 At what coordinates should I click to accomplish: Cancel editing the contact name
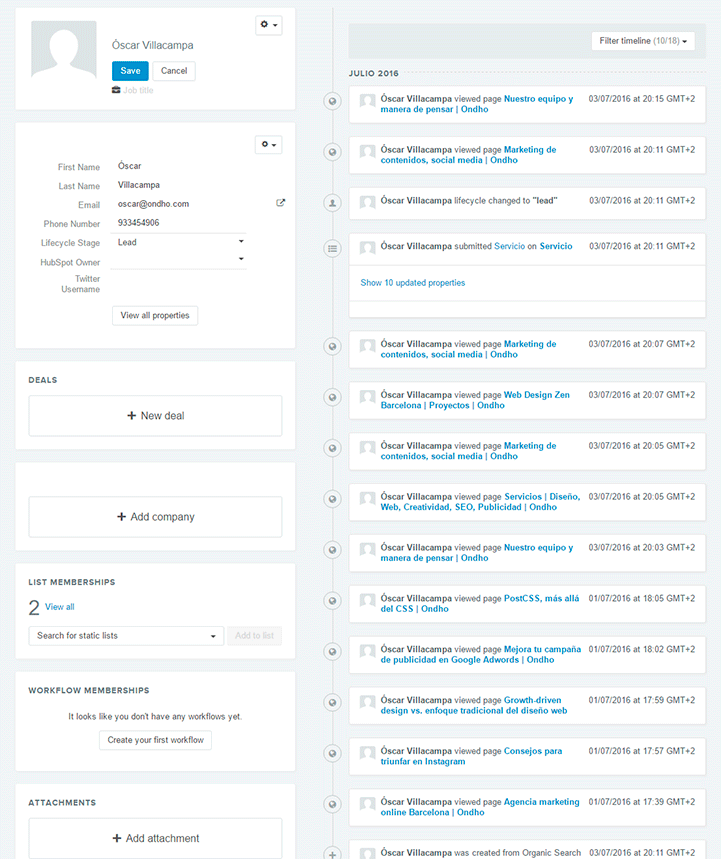tap(174, 71)
